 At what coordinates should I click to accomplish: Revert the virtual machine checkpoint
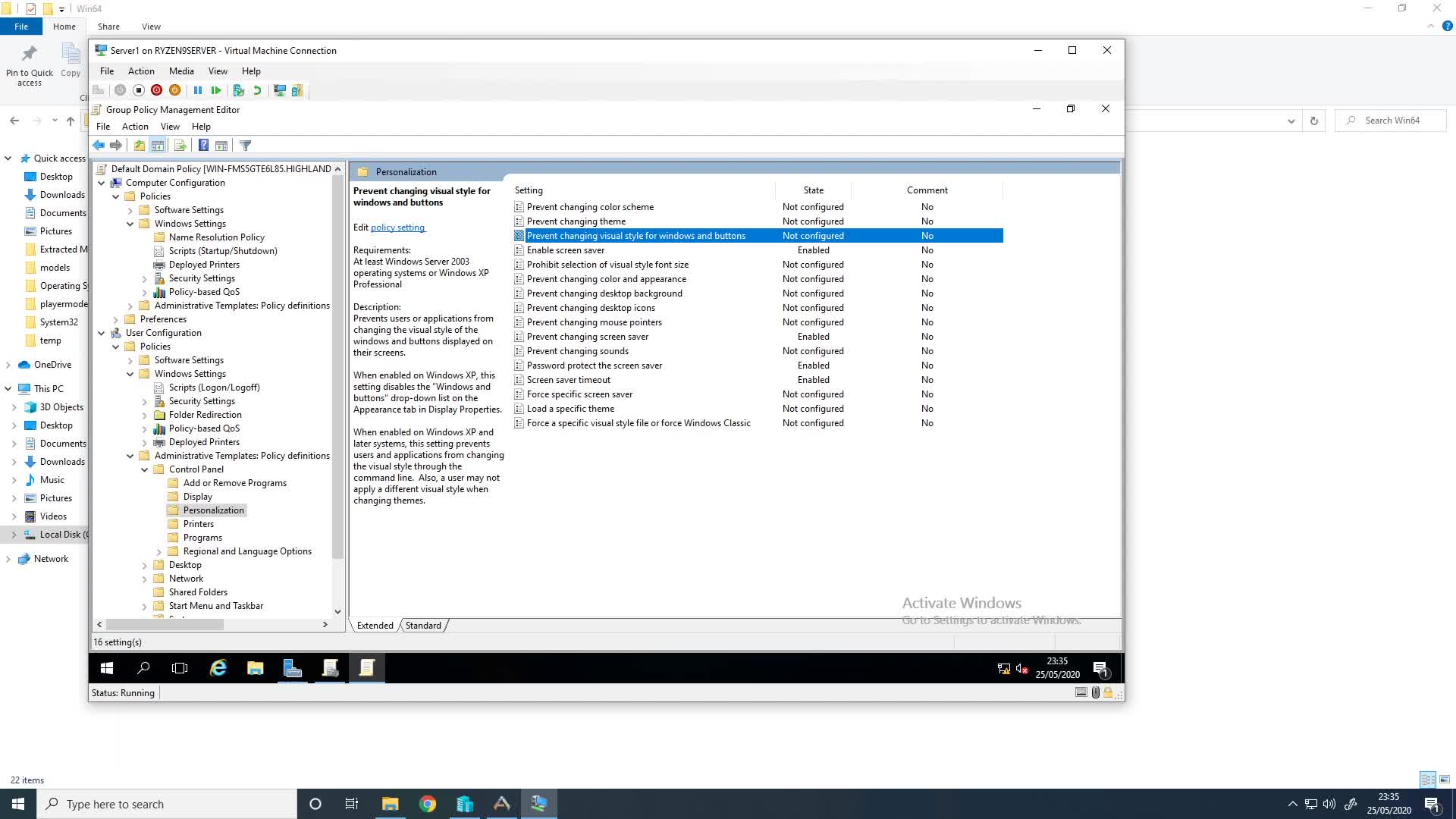257,90
